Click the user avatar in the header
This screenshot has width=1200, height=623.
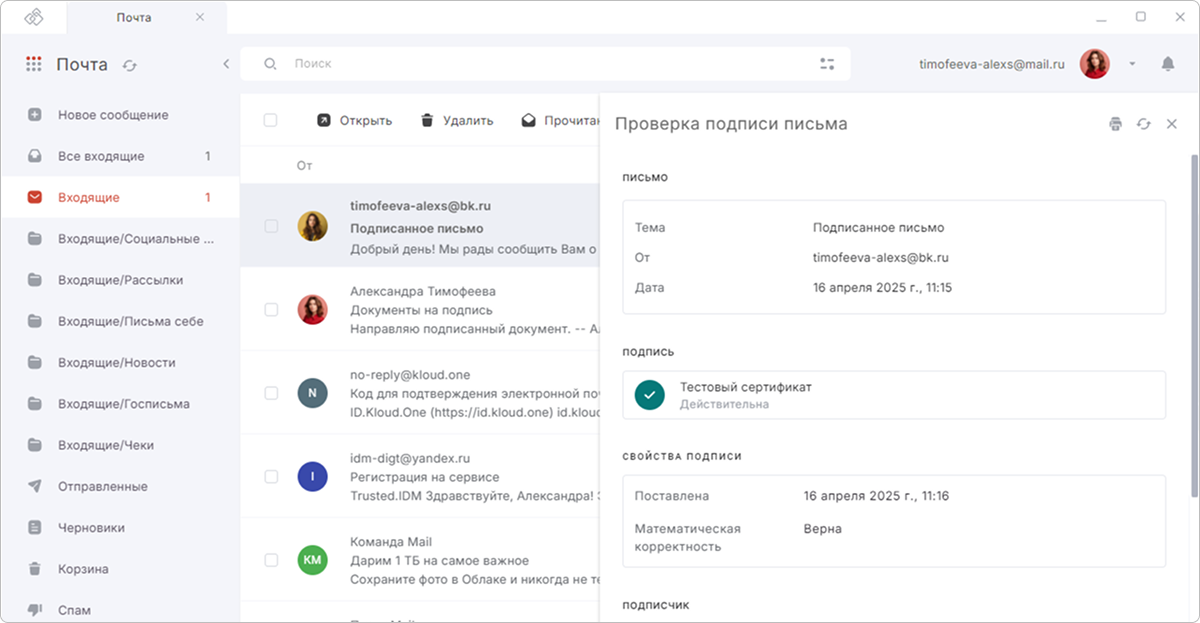click(1095, 64)
